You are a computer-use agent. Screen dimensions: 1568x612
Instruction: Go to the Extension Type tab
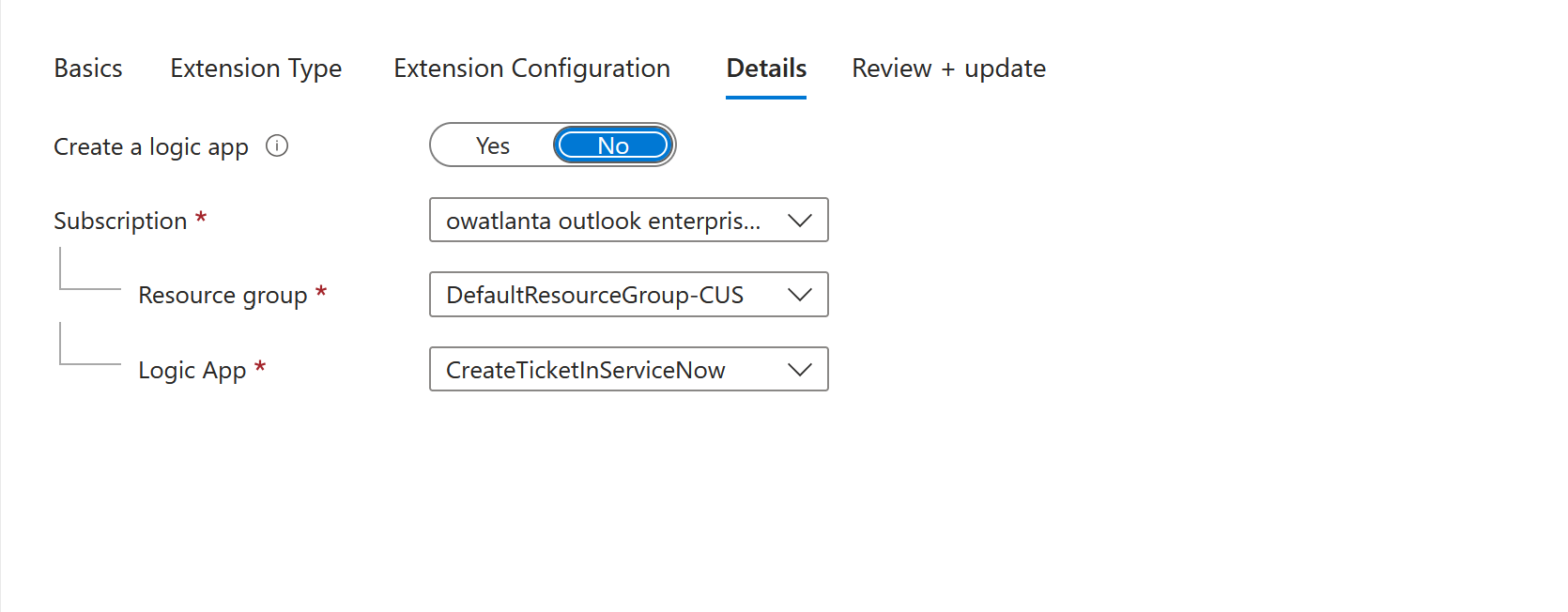point(256,69)
